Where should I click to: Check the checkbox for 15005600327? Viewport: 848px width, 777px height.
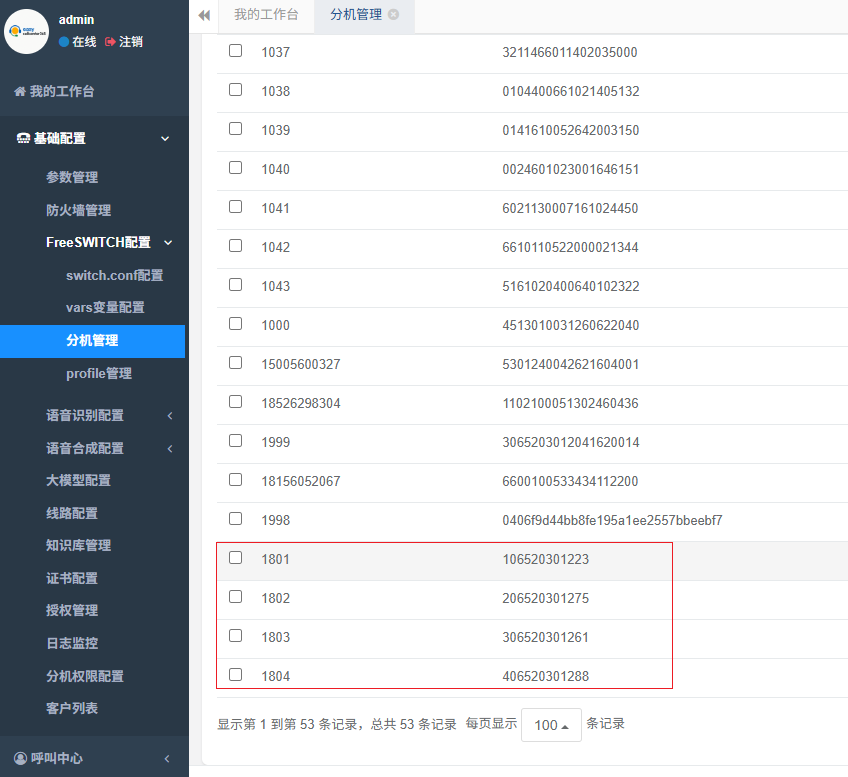235,362
